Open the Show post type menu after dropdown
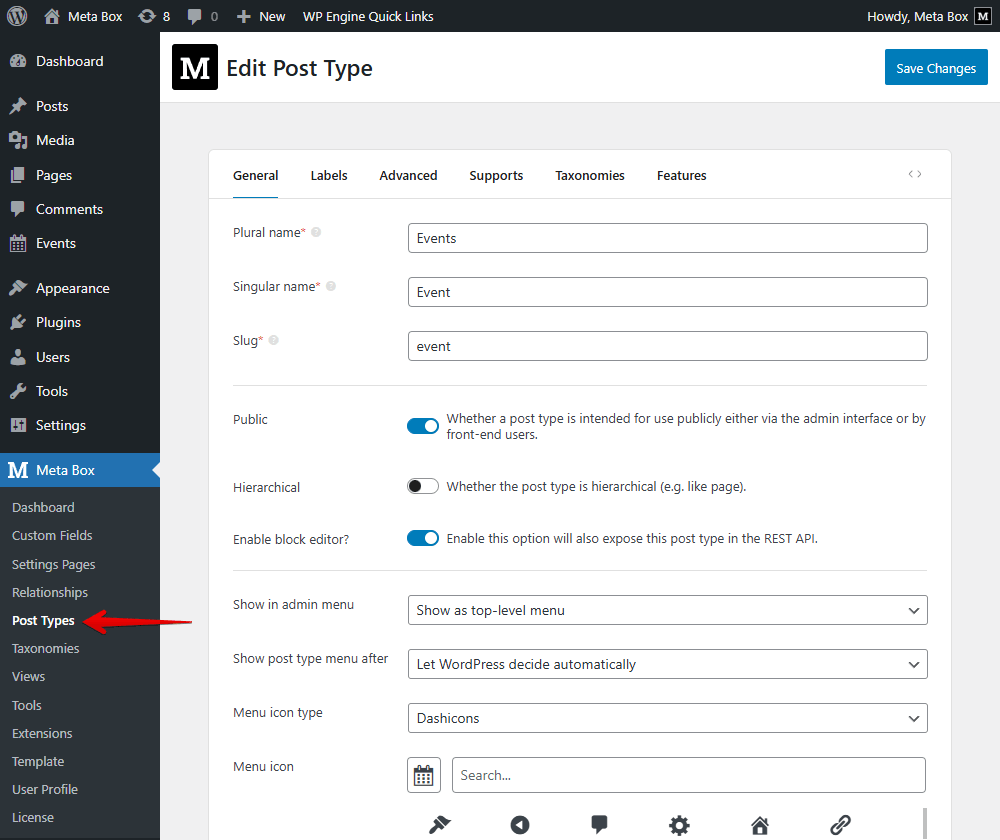Image resolution: width=1000 pixels, height=840 pixels. pyautogui.click(x=667, y=665)
